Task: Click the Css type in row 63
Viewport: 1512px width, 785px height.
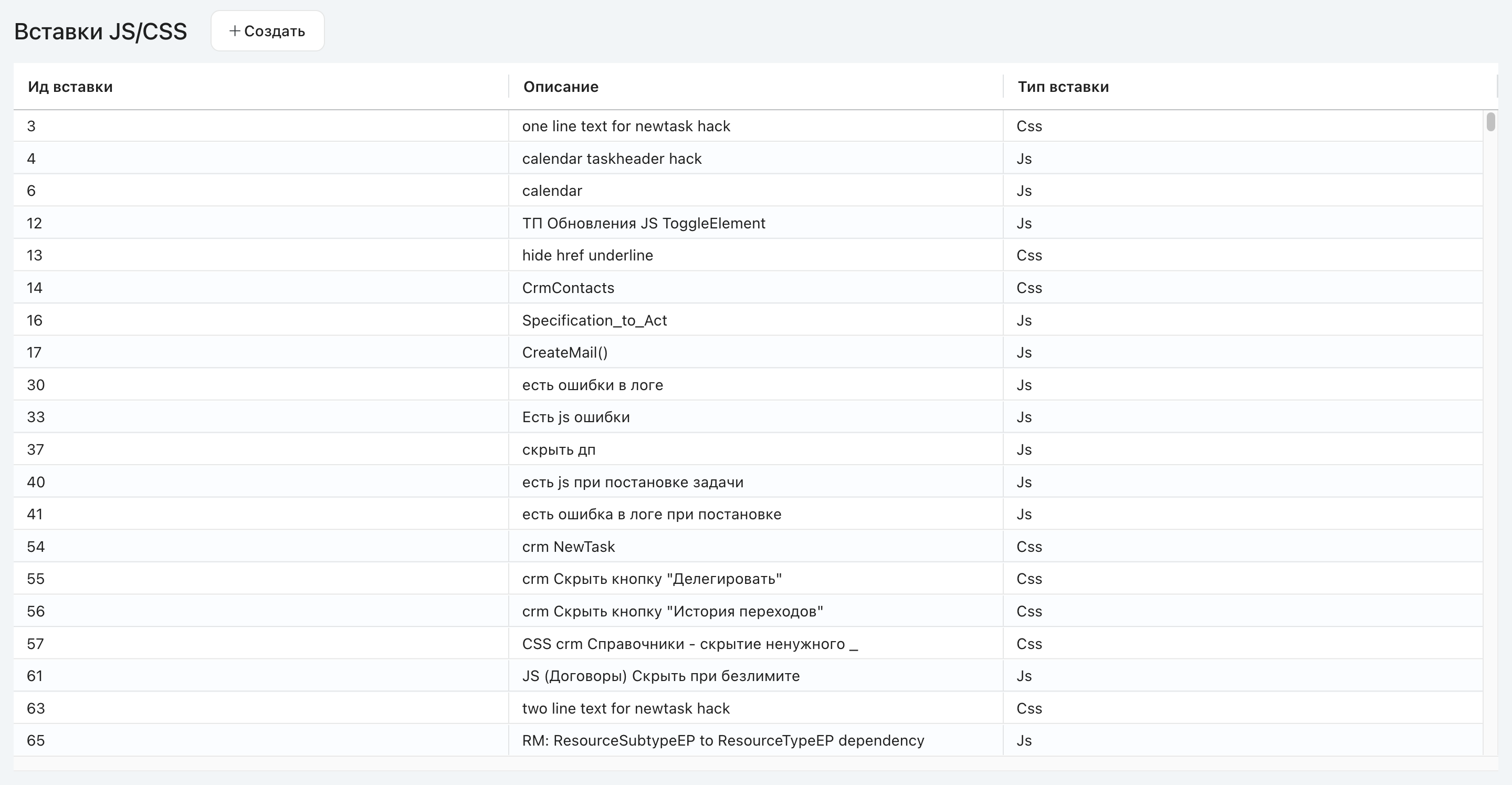Action: pyautogui.click(x=1029, y=709)
